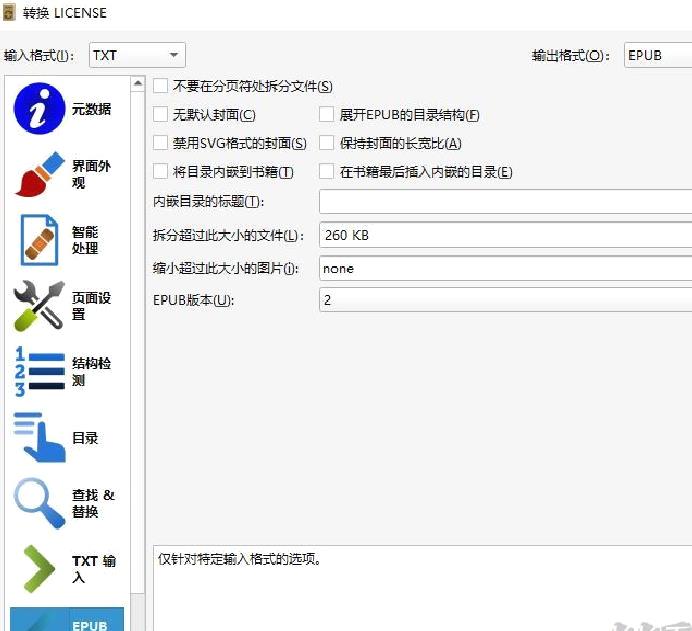Screen dimensions: 692x631
Task: Click the EPUB版本(U) label
Action: [193, 300]
